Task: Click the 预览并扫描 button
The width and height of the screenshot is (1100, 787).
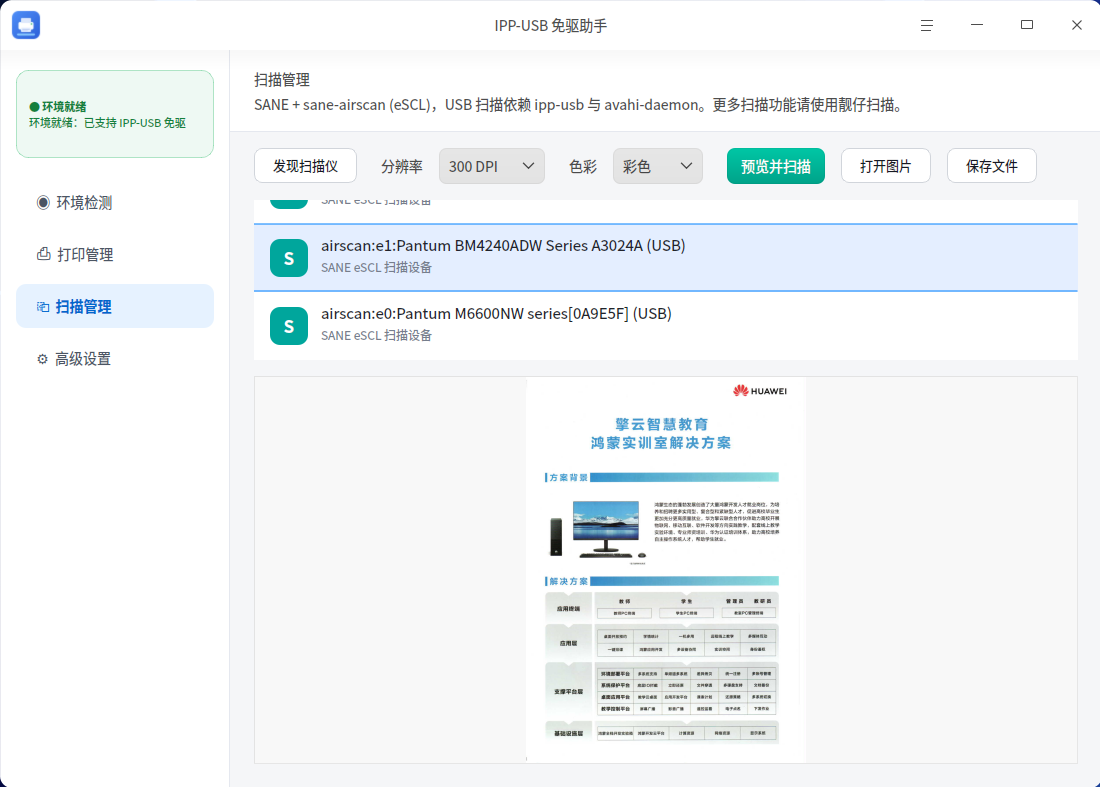Action: pyautogui.click(x=775, y=166)
